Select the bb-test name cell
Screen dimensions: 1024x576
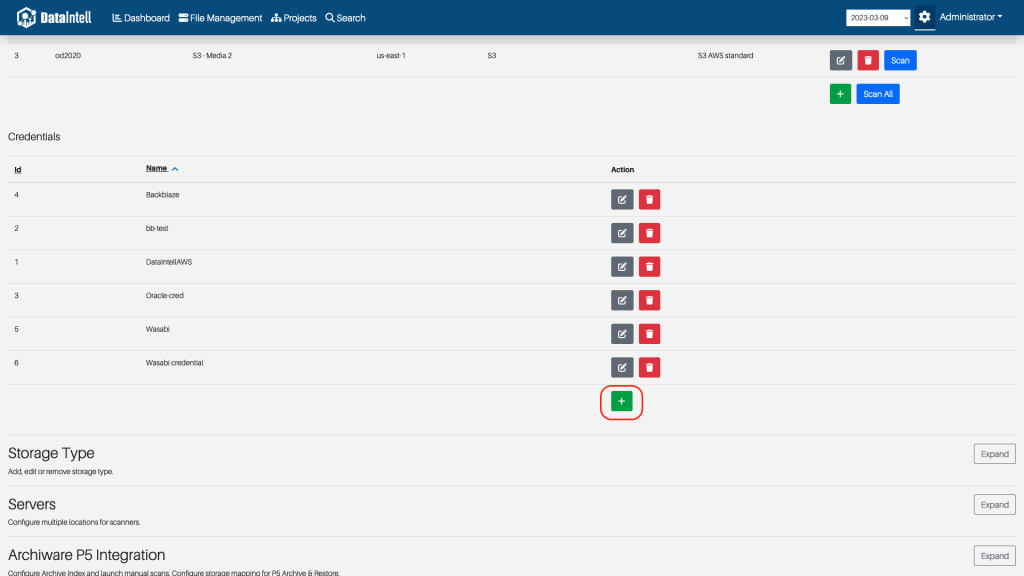click(x=157, y=228)
